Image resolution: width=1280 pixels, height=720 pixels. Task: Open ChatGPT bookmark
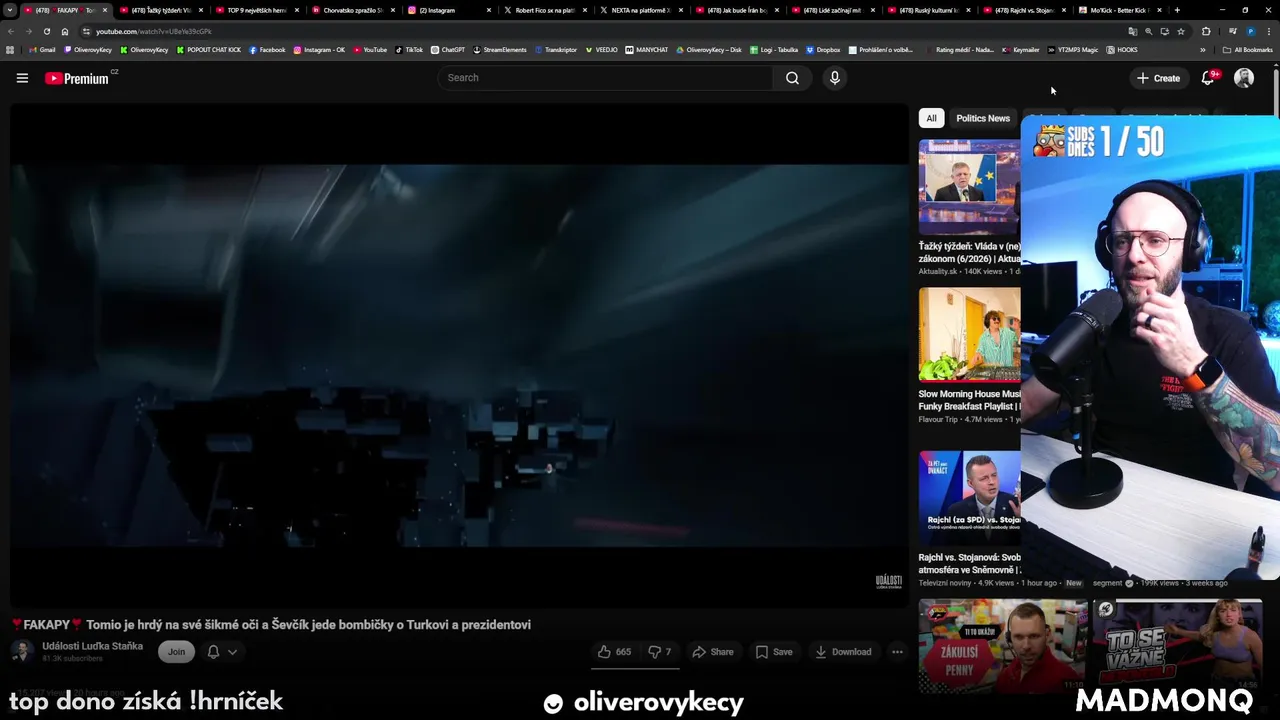pyautogui.click(x=448, y=49)
